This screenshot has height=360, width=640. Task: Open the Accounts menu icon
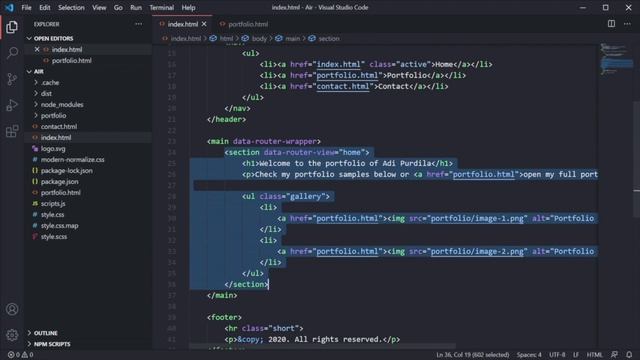point(12,309)
